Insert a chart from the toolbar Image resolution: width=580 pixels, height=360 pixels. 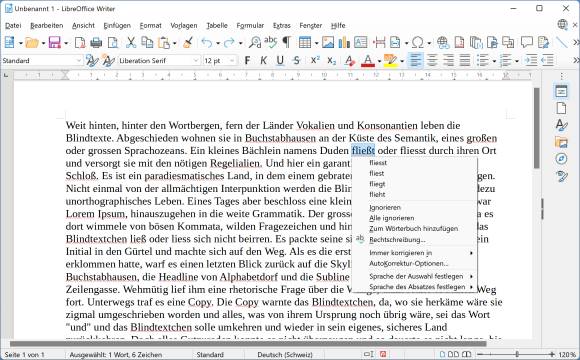point(344,43)
